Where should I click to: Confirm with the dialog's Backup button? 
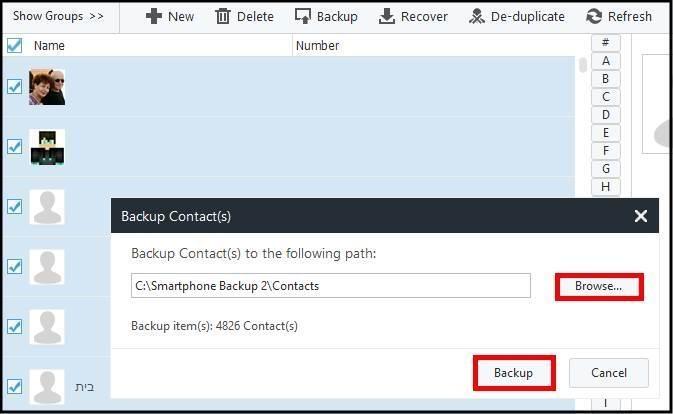tap(514, 373)
